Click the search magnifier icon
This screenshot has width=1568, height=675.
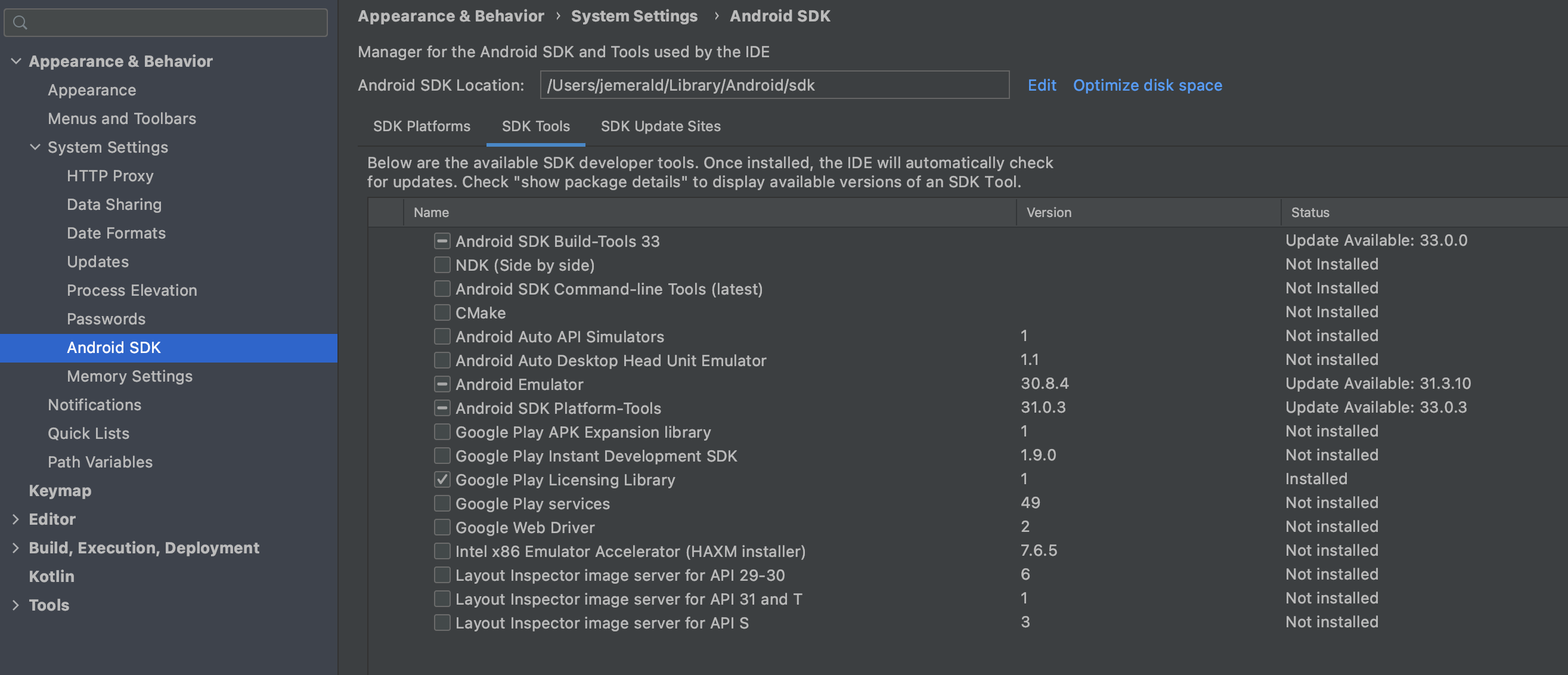[x=20, y=23]
